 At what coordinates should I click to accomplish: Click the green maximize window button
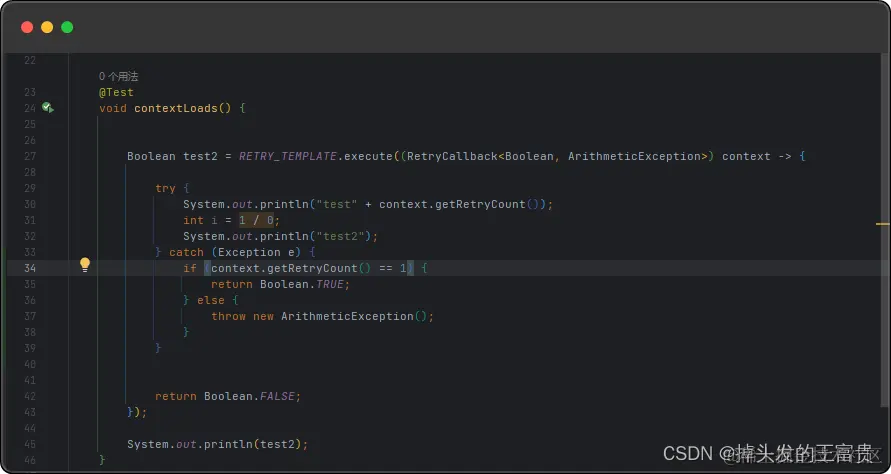[x=67, y=27]
